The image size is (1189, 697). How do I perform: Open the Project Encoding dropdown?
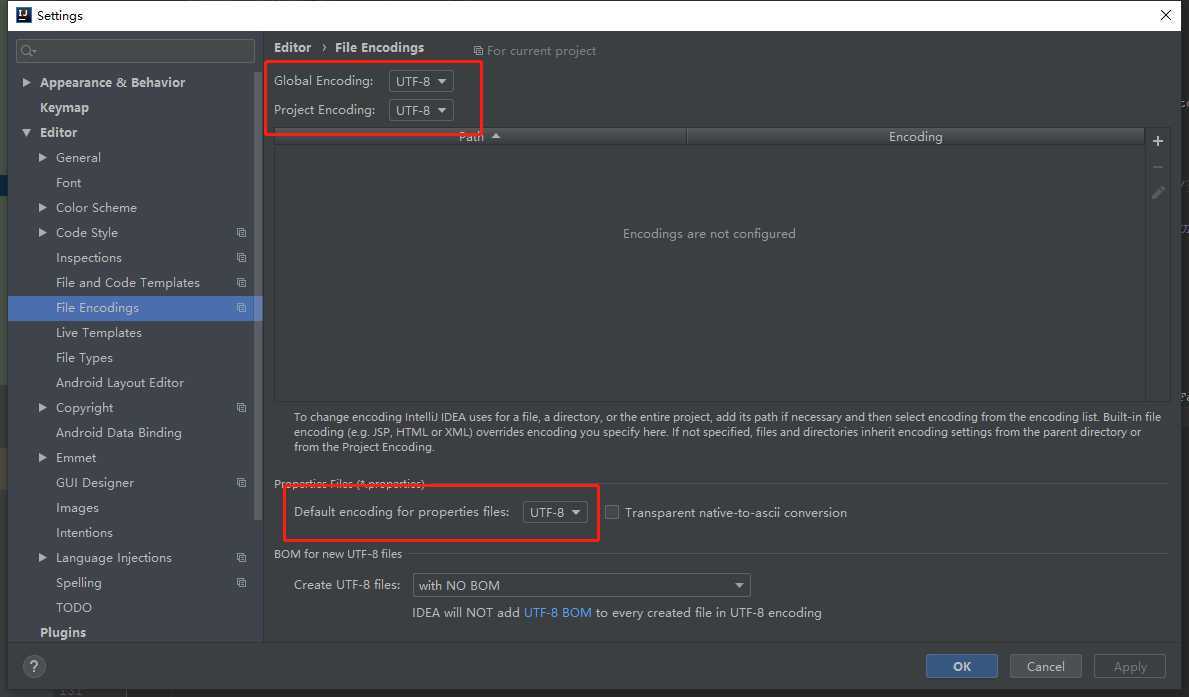click(x=421, y=110)
